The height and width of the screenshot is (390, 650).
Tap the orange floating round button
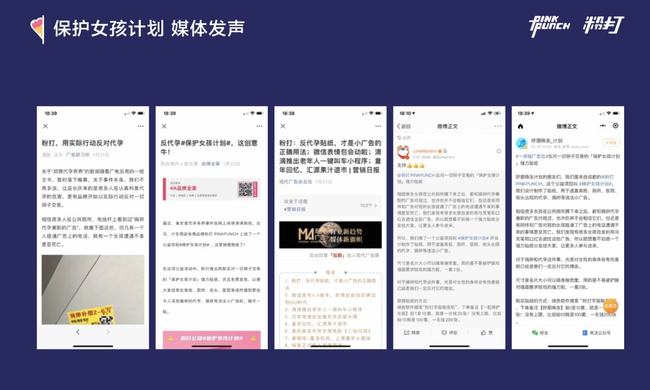pos(610,306)
